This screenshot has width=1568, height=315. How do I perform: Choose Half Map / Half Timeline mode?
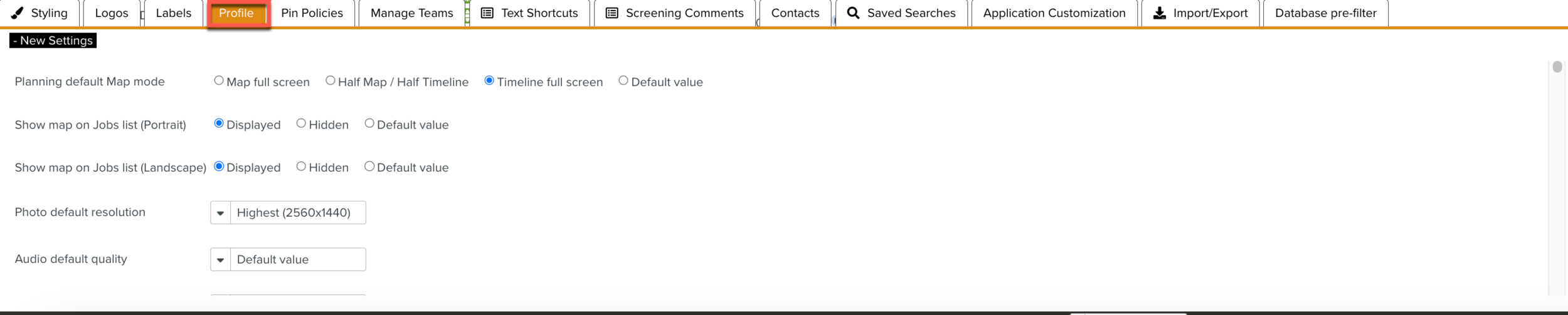[x=331, y=81]
